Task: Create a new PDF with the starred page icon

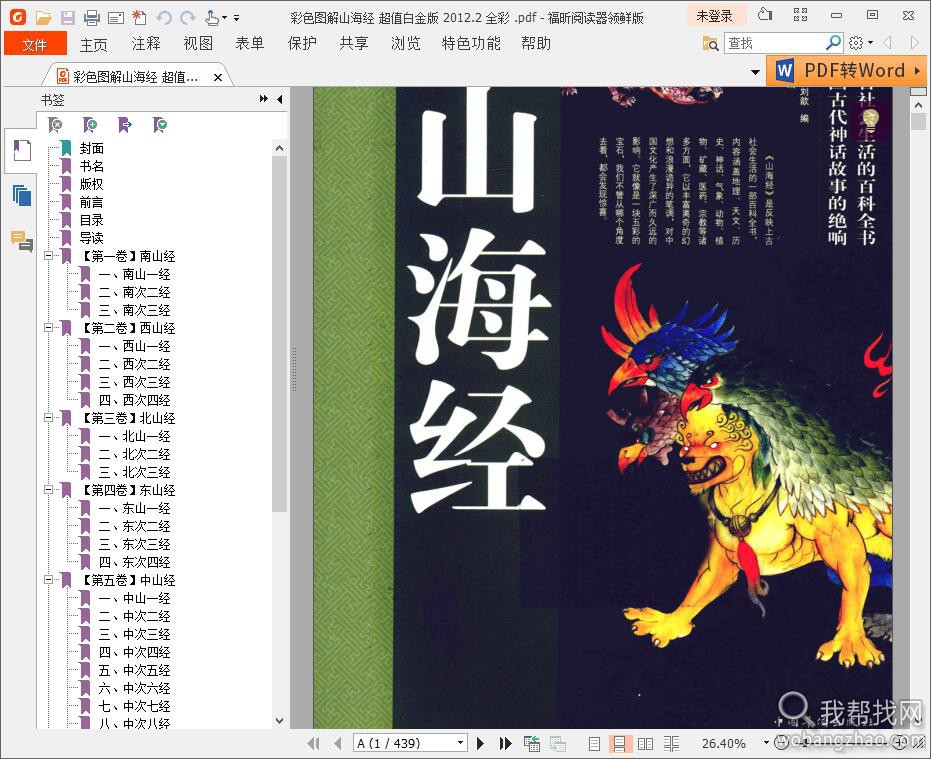Action: pyautogui.click(x=140, y=17)
